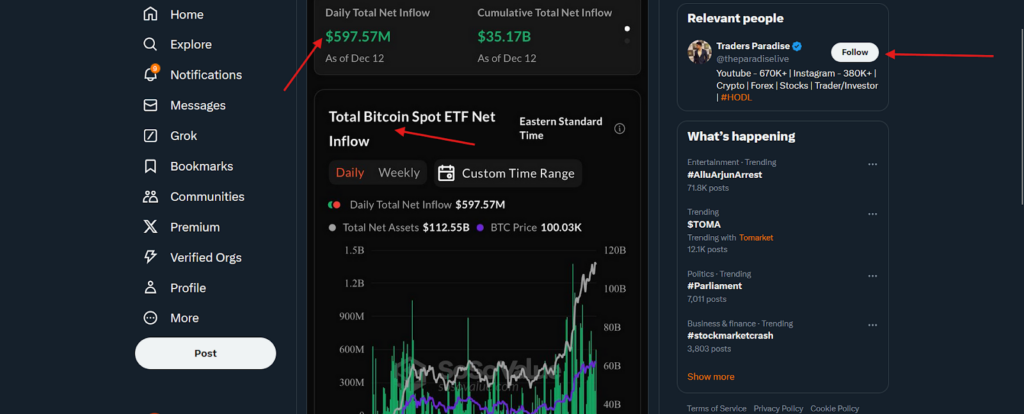
Task: Click the Relevant people heading
Action: [x=735, y=18]
